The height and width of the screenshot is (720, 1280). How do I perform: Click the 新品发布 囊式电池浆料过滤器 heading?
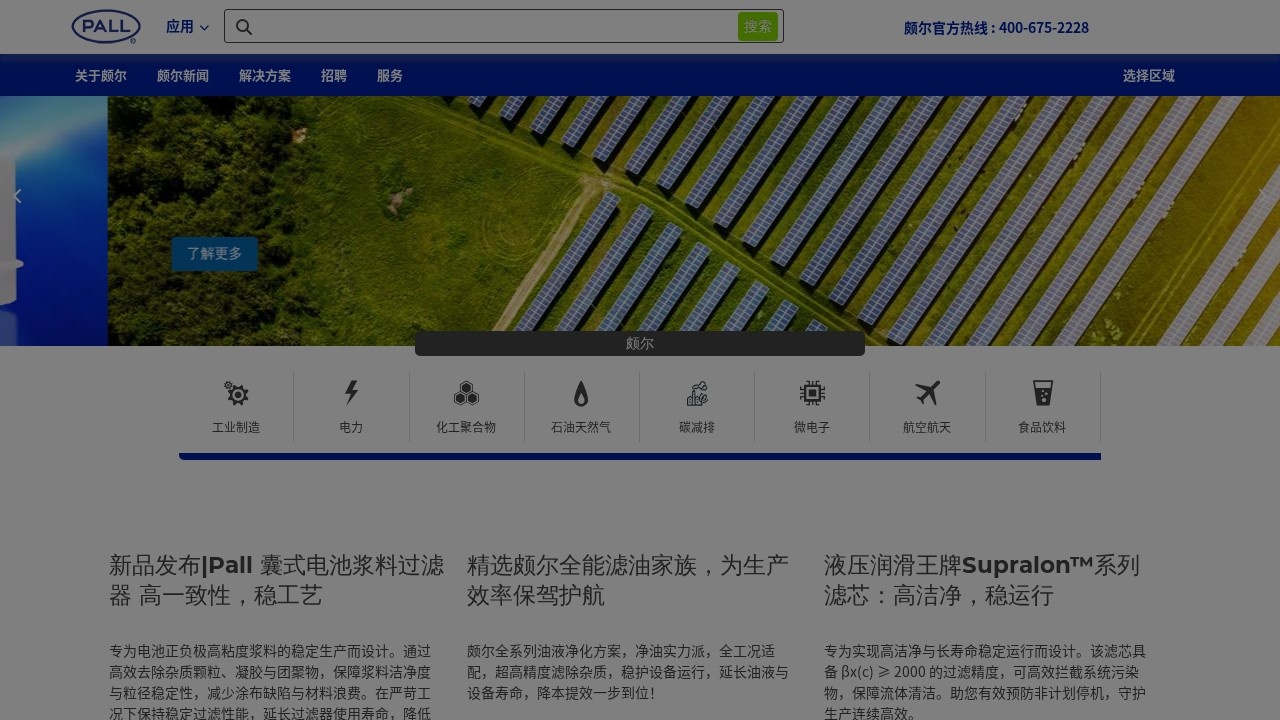point(277,580)
